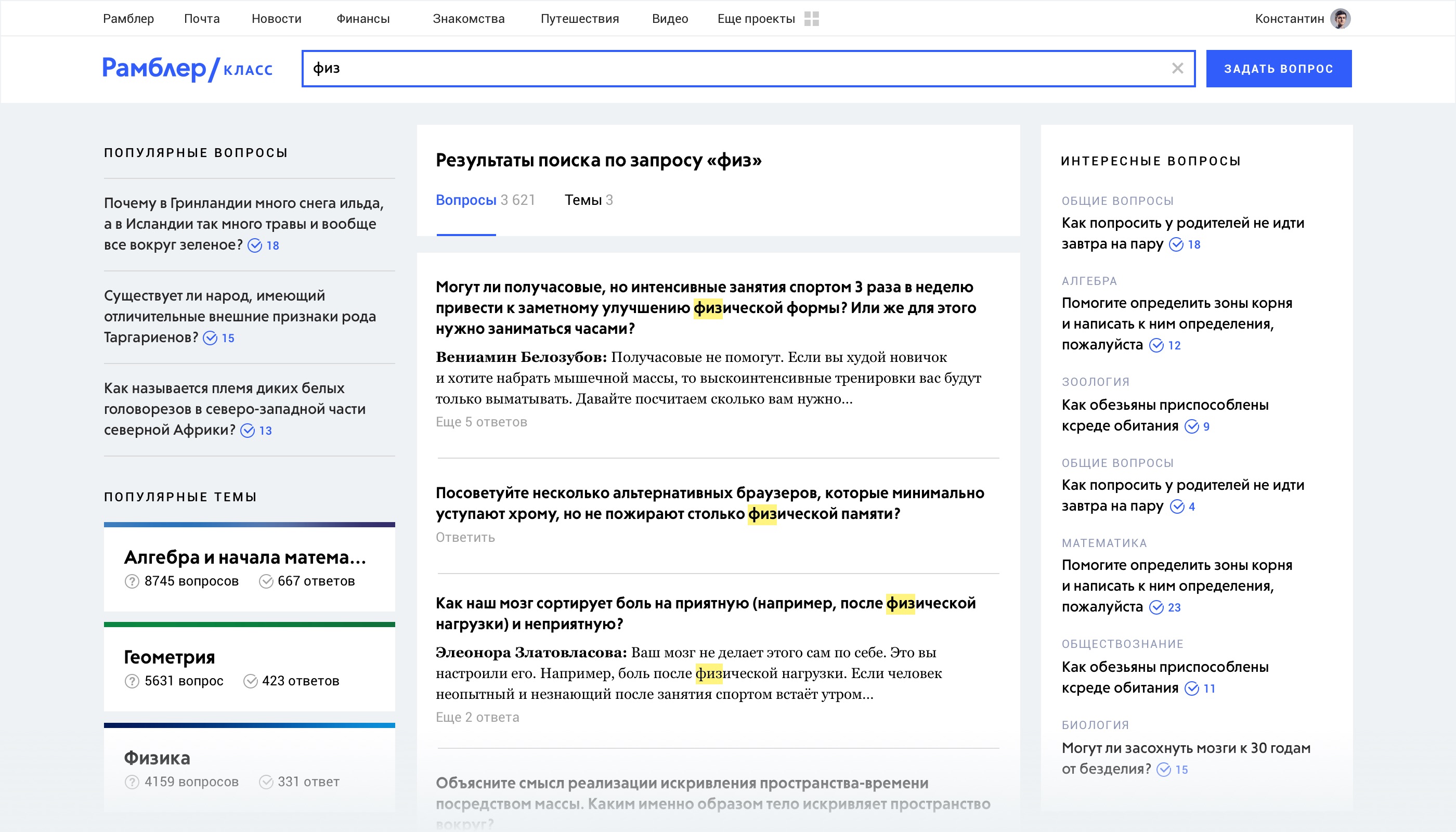This screenshot has height=832, width=1456.
Task: Open Почта in the top navigation
Action: pyautogui.click(x=202, y=19)
